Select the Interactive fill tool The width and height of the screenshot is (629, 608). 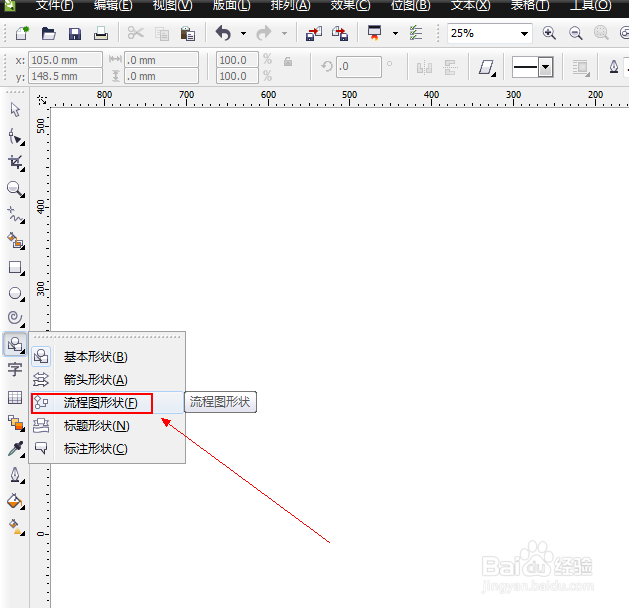click(16, 527)
